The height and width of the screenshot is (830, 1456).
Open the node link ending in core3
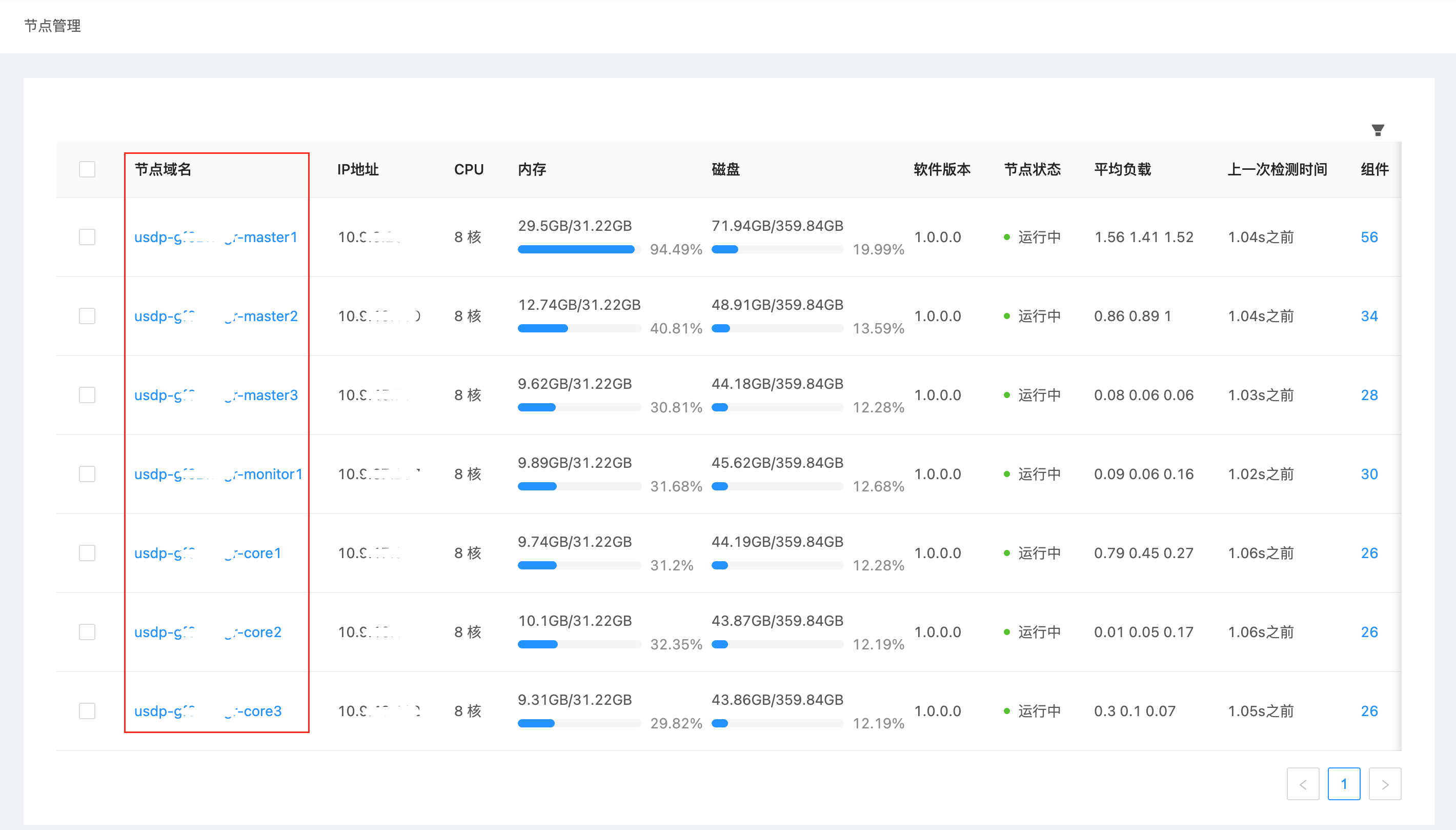208,711
